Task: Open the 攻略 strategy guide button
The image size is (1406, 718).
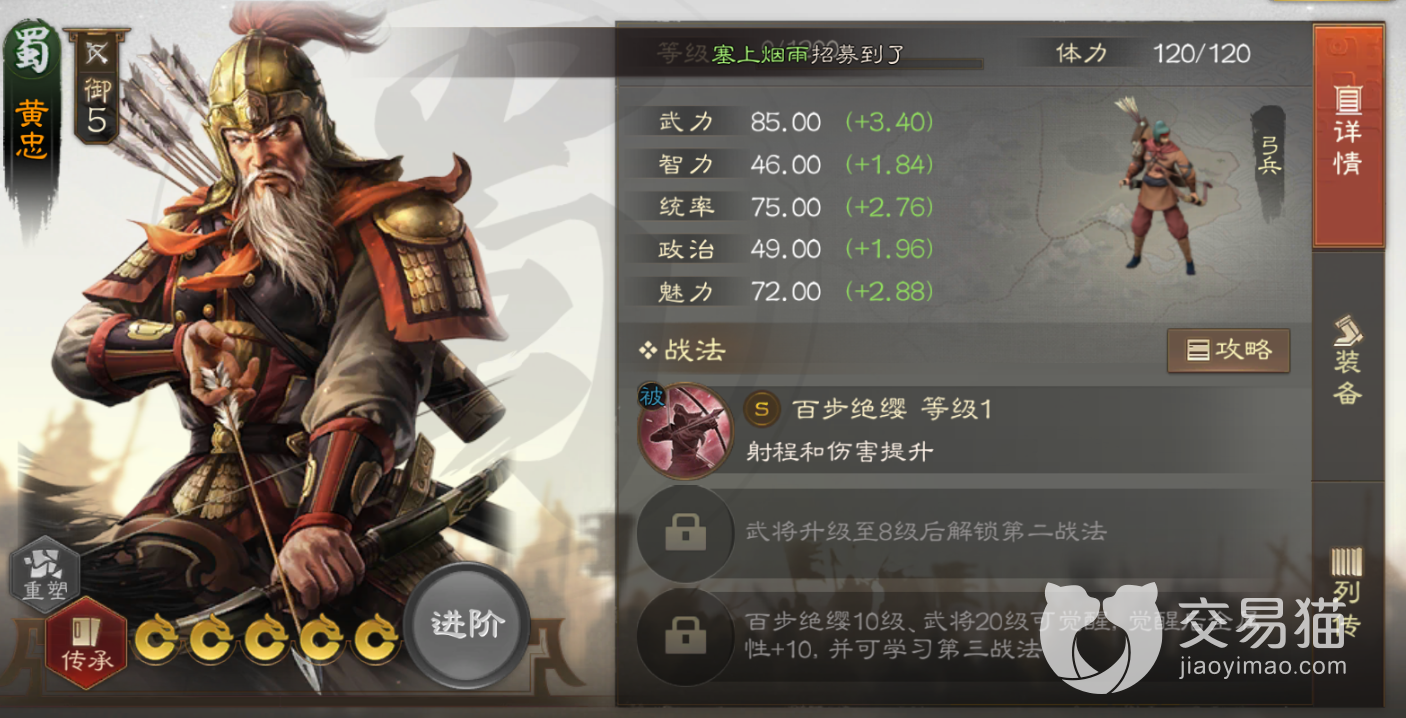Action: pyautogui.click(x=1228, y=351)
